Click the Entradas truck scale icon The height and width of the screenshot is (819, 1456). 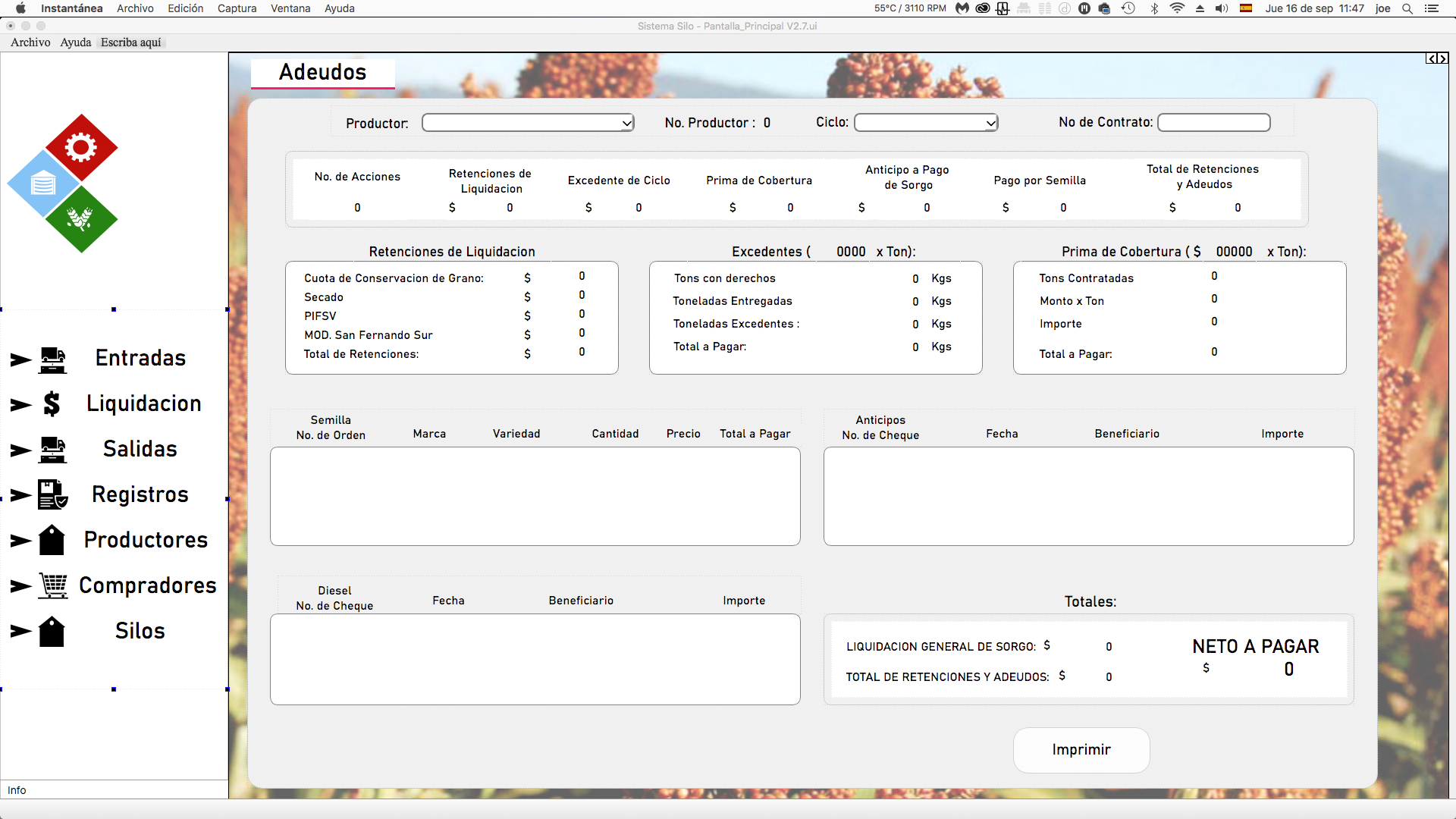coord(52,359)
